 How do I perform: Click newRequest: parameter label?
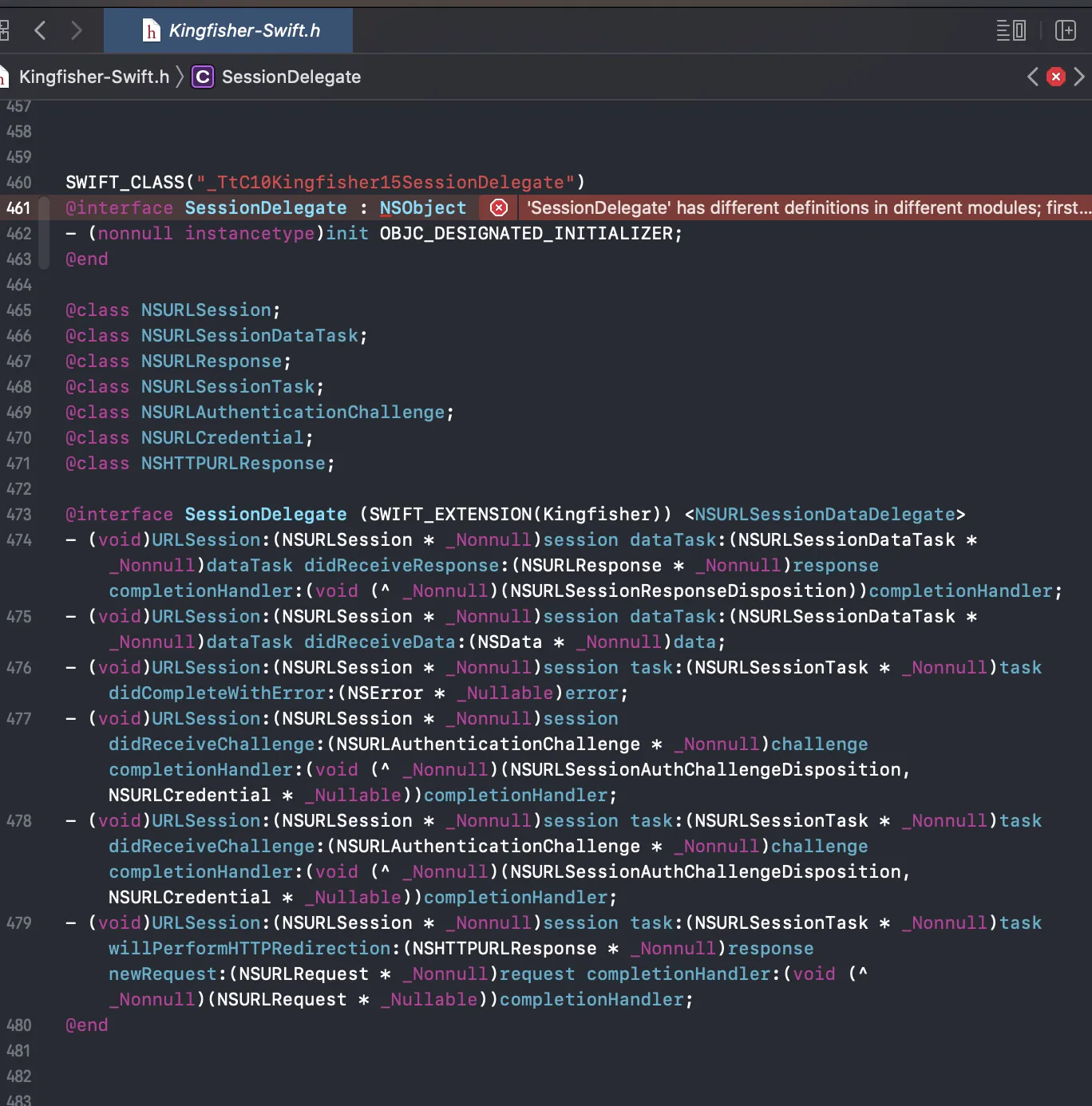pos(168,974)
